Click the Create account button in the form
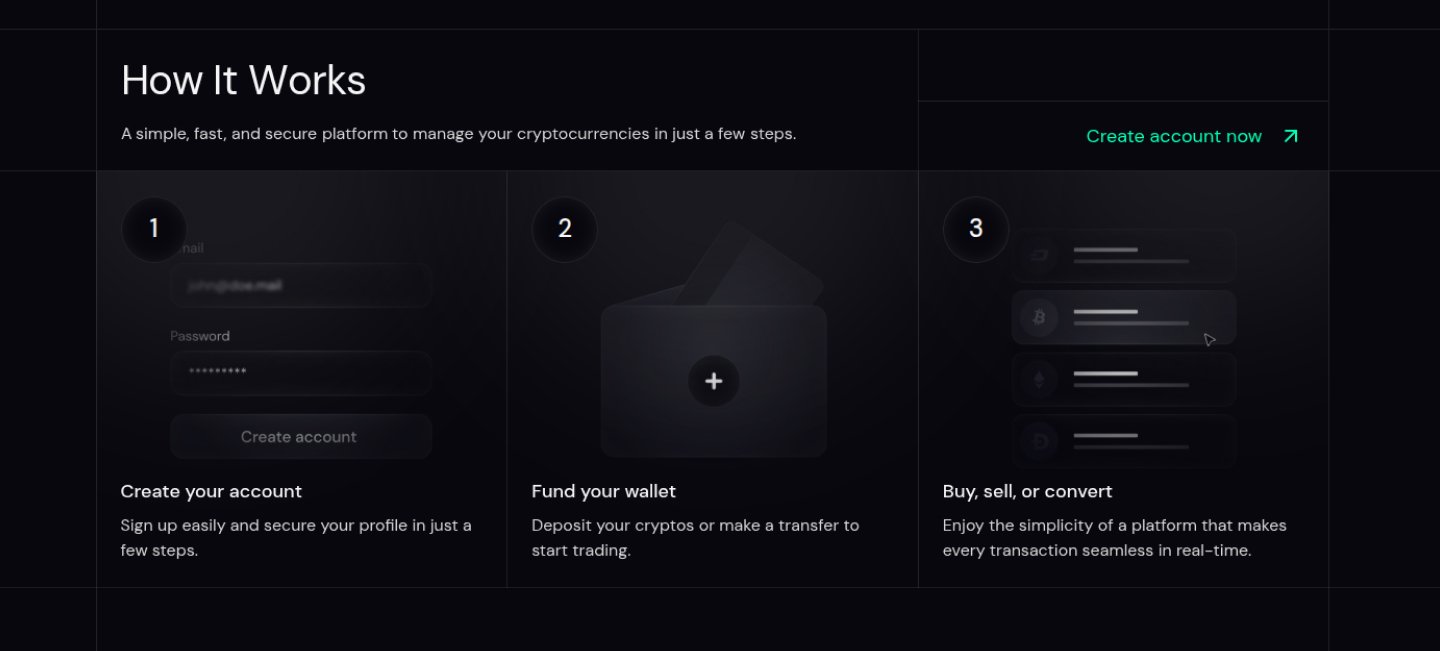 301,437
